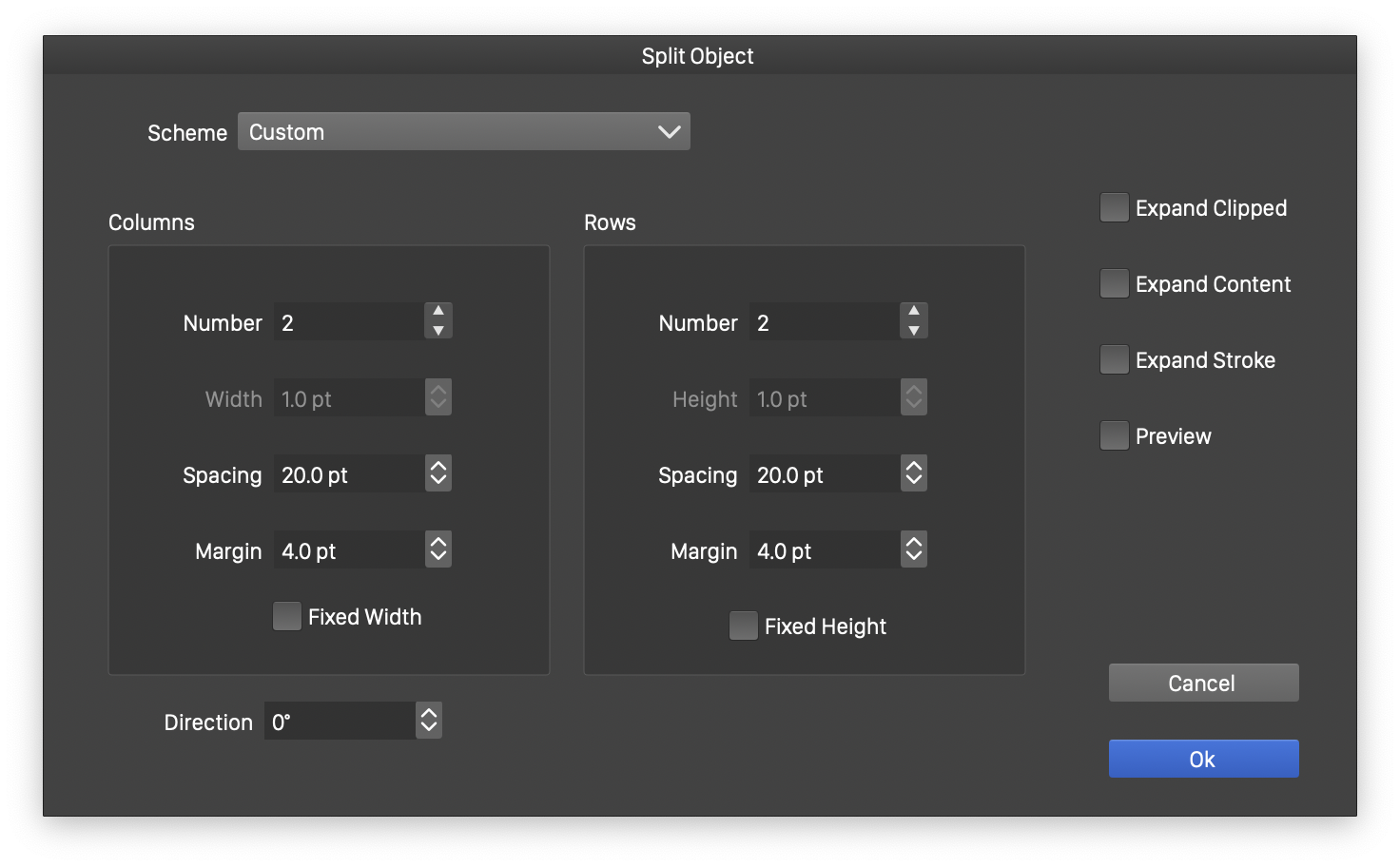Enable the Expand Clipped checkbox
The height and width of the screenshot is (867, 1400).
pyautogui.click(x=1114, y=208)
